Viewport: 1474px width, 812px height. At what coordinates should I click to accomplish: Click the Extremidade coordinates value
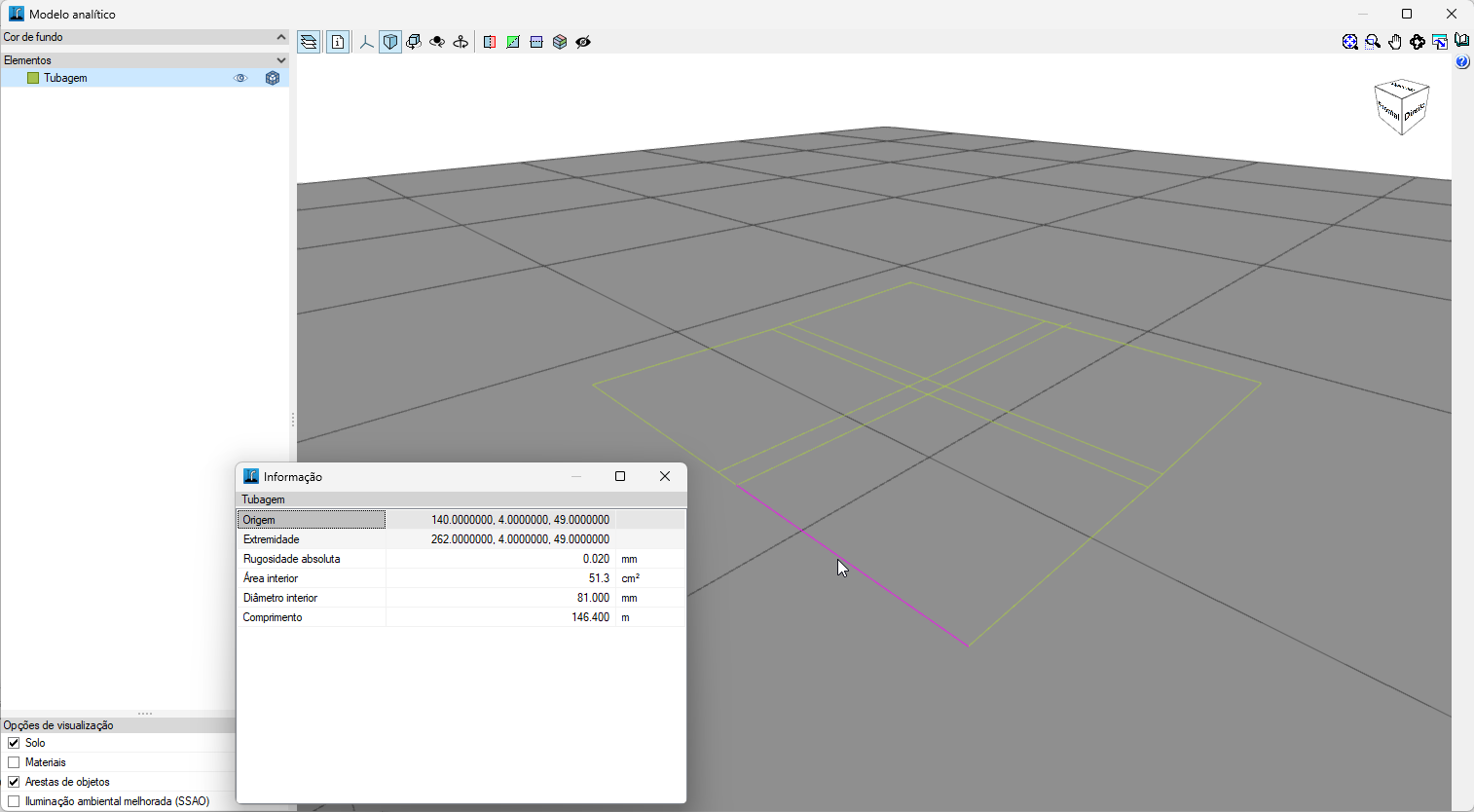tap(520, 539)
